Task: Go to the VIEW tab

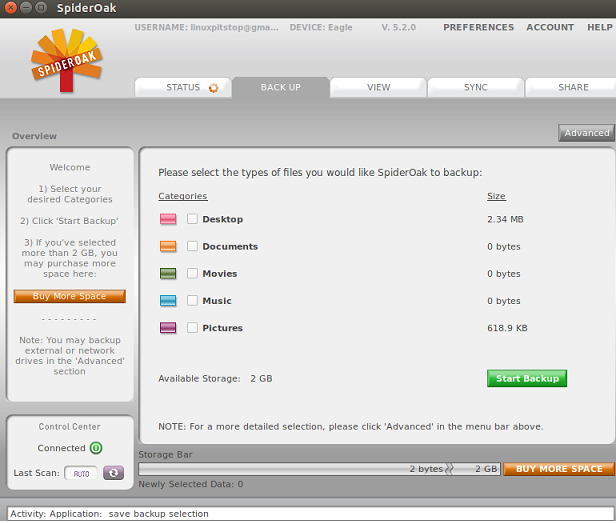Action: pos(378,87)
